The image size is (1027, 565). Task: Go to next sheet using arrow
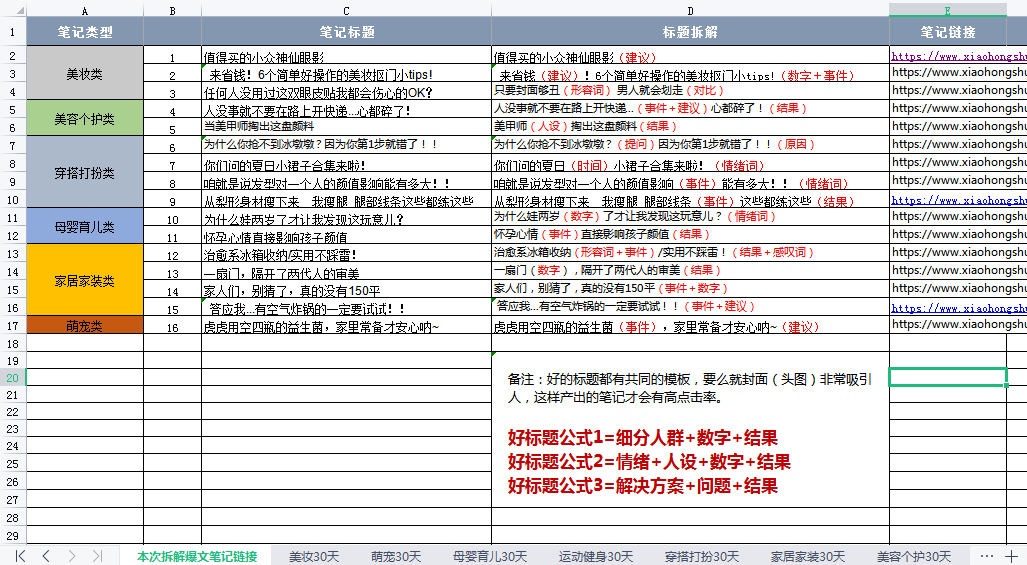tap(71, 556)
